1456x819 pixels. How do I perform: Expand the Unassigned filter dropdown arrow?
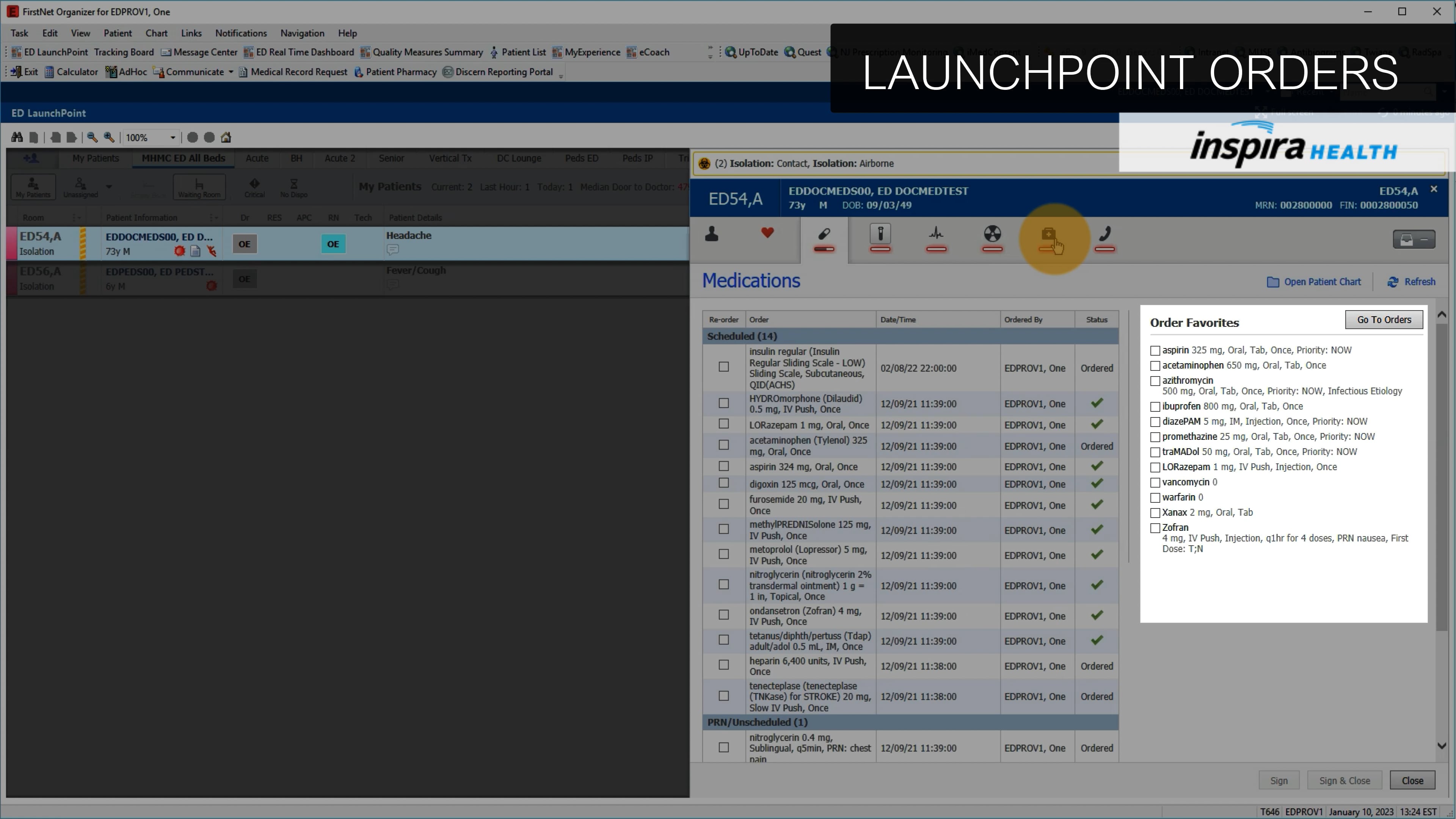(108, 187)
